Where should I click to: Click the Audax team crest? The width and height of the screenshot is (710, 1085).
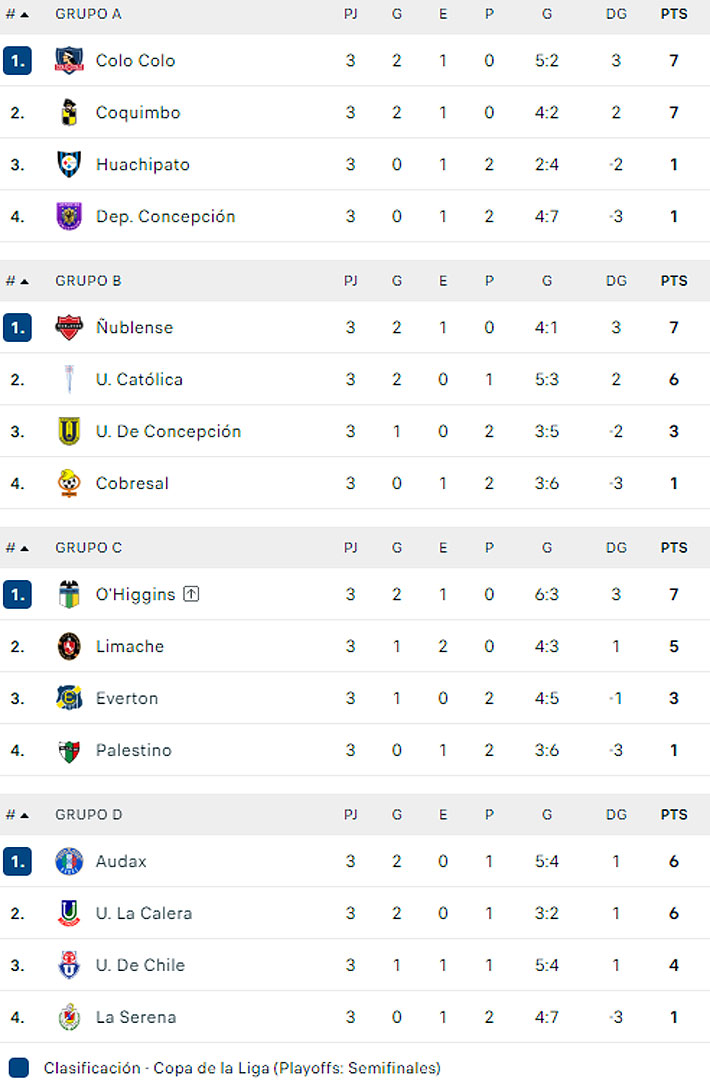pos(69,861)
